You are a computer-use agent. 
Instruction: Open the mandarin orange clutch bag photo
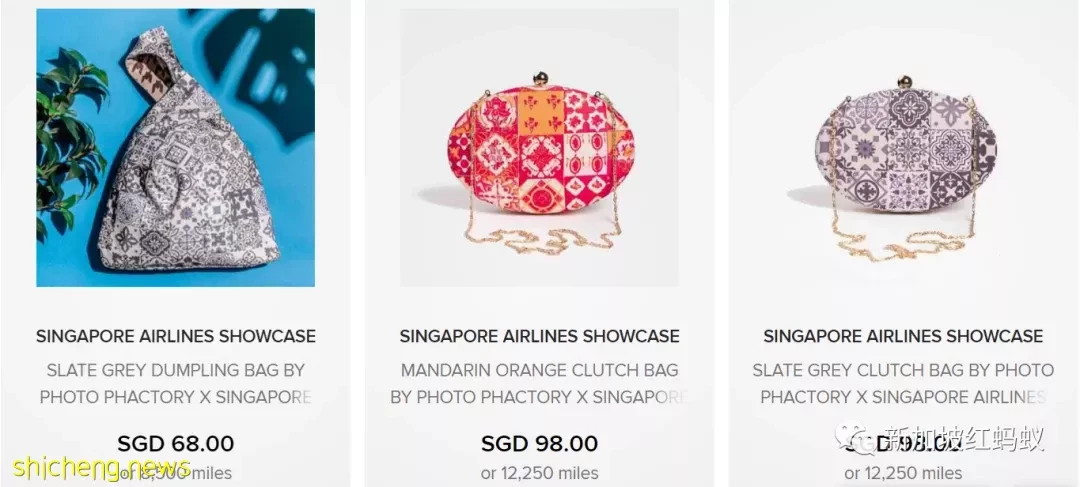coord(539,147)
